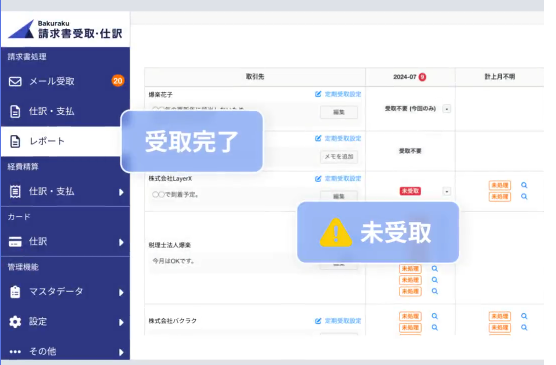556x365 pixels.
Task: Open 定期受取設定 link for 爆楽花子
Action: pos(343,94)
